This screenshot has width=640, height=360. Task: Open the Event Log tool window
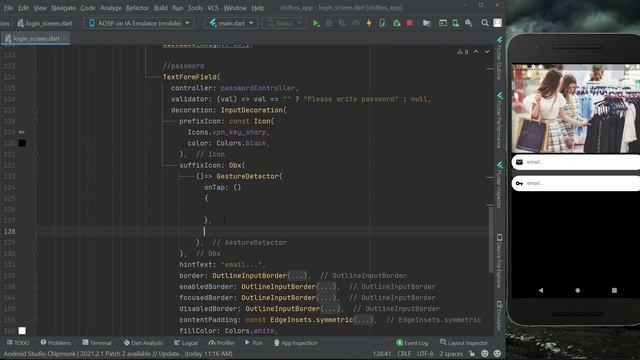[x=412, y=343]
